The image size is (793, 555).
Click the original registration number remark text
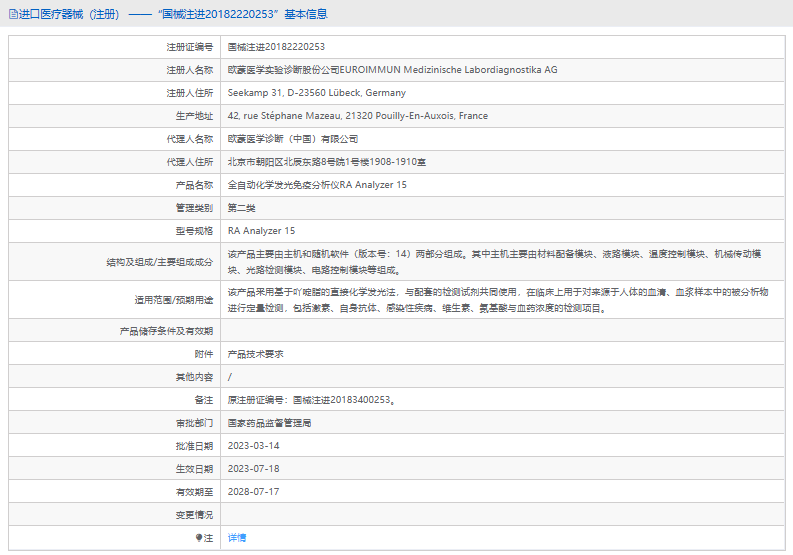coord(311,400)
